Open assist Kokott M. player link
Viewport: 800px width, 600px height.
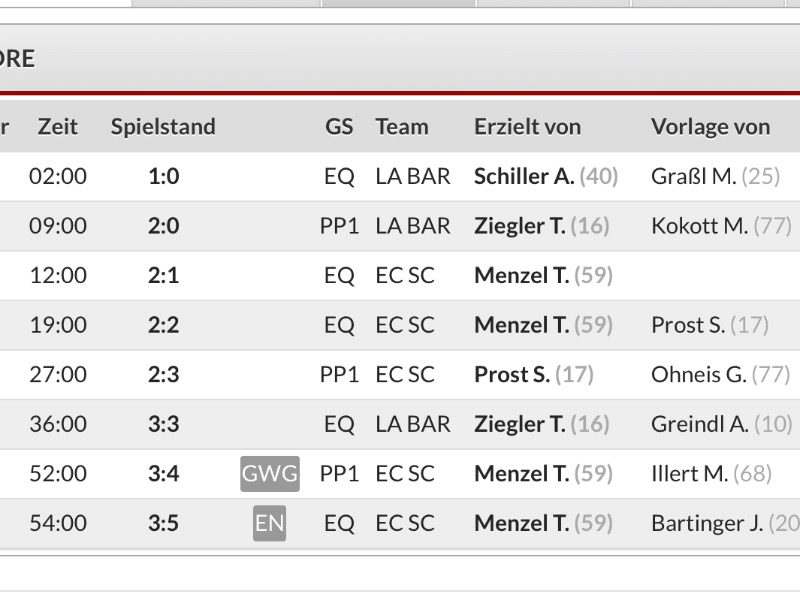click(699, 226)
